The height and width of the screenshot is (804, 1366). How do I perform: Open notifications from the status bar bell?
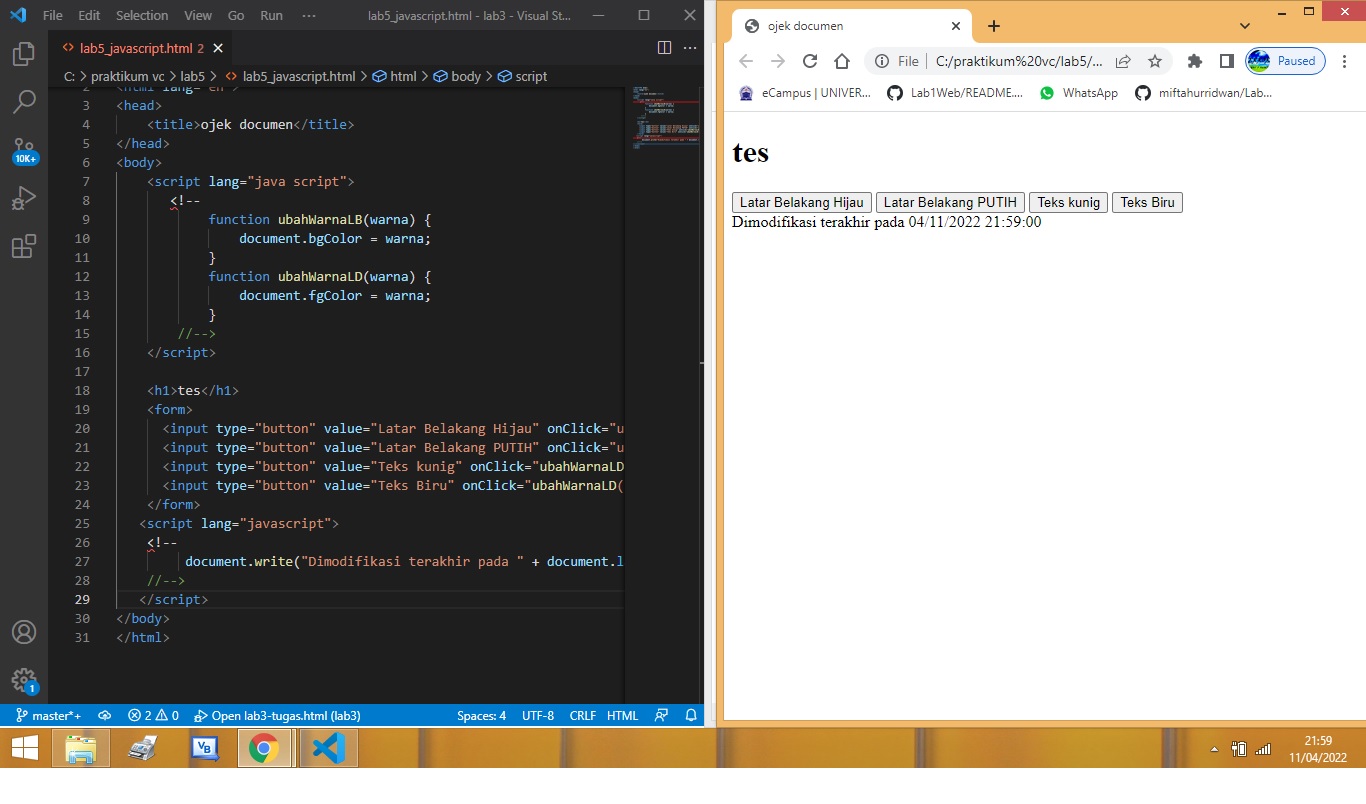pos(691,715)
